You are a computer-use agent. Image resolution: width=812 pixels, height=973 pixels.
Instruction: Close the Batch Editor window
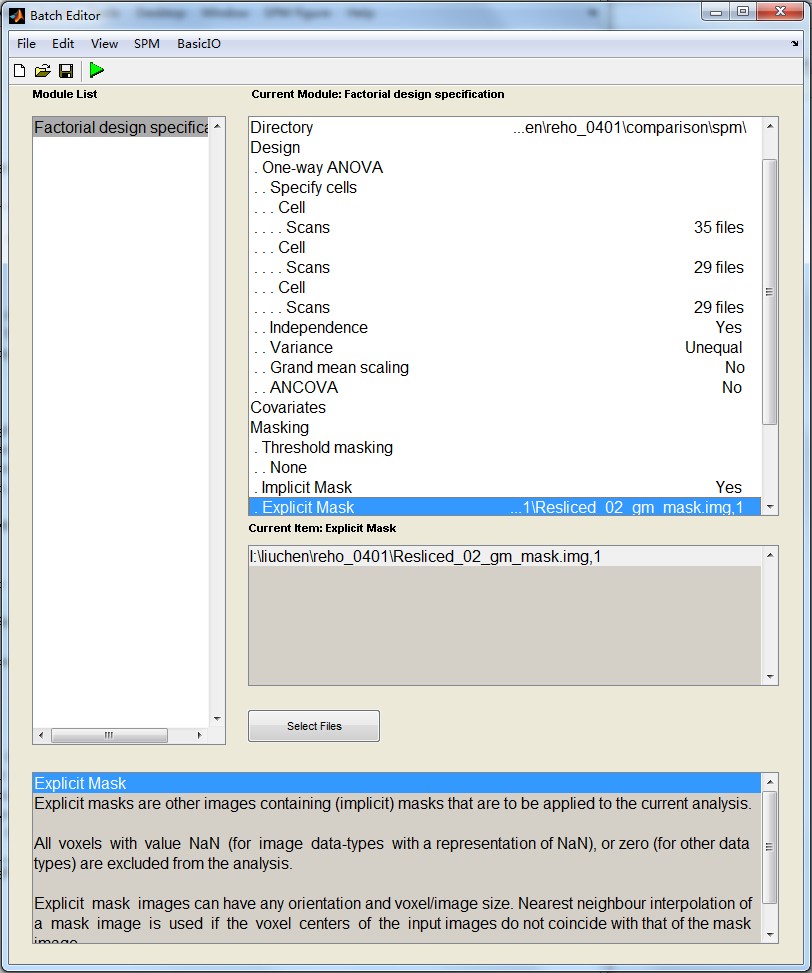[780, 12]
